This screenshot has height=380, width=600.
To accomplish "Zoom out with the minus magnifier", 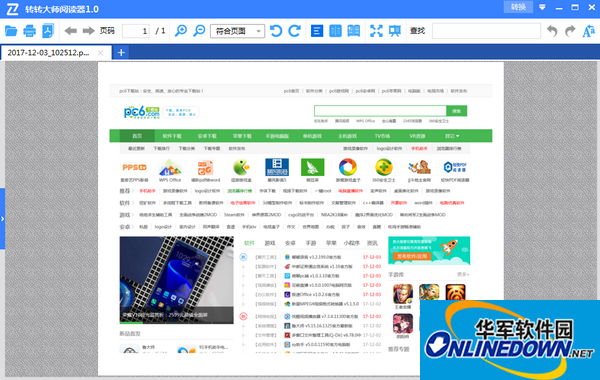I will click(199, 31).
